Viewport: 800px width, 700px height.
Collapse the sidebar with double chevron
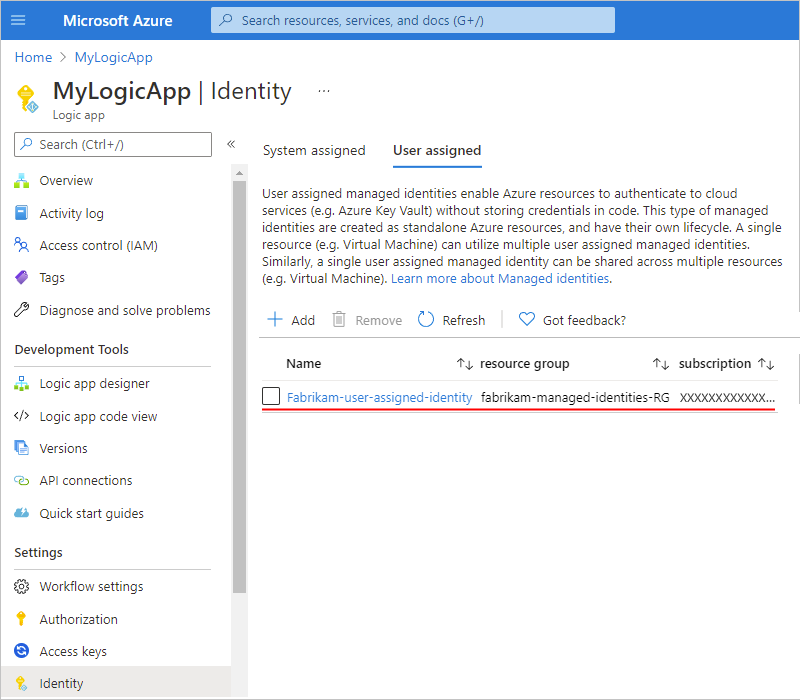click(x=231, y=144)
